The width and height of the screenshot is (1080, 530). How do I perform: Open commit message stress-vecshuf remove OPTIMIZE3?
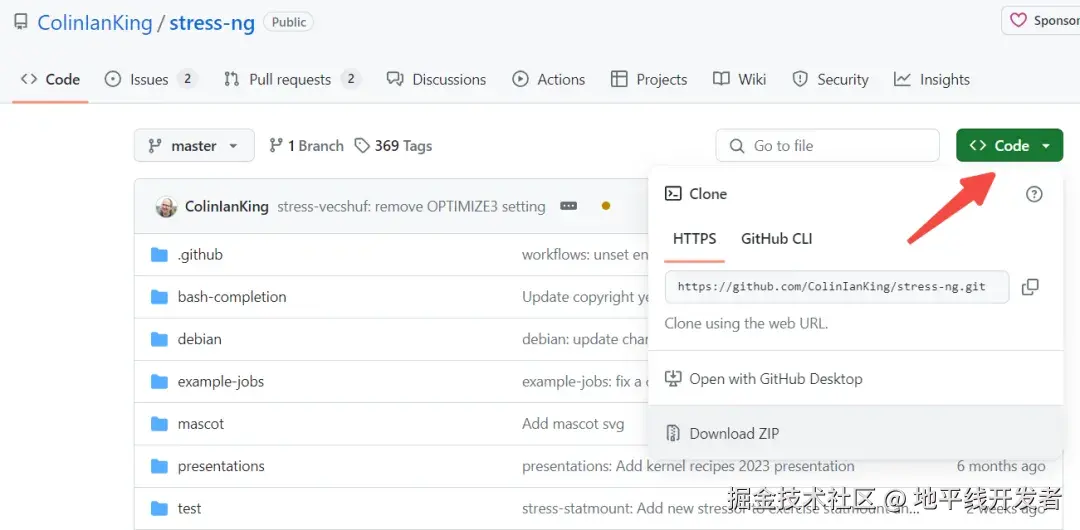pos(411,206)
